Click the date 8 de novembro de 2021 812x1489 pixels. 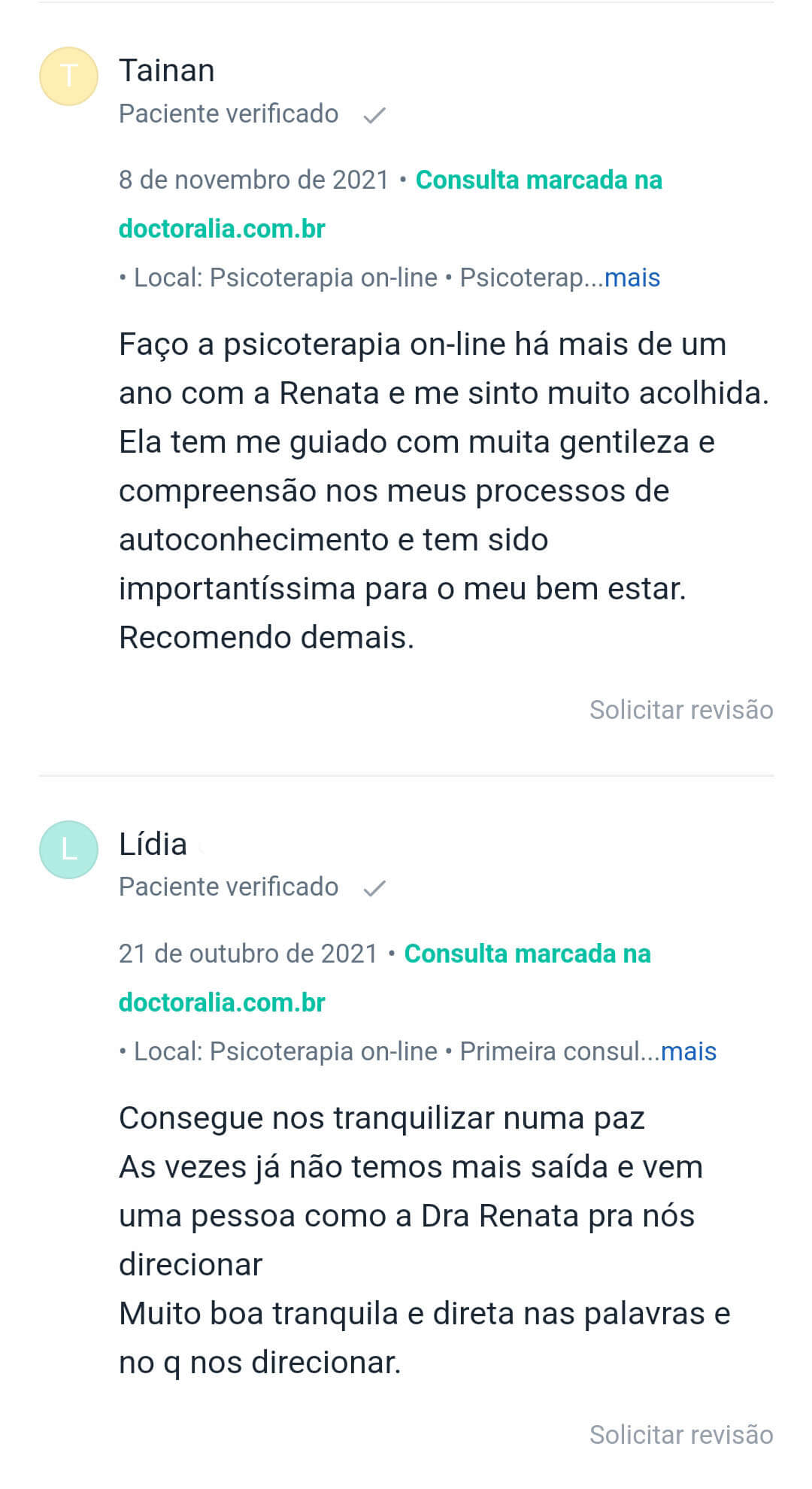(253, 180)
